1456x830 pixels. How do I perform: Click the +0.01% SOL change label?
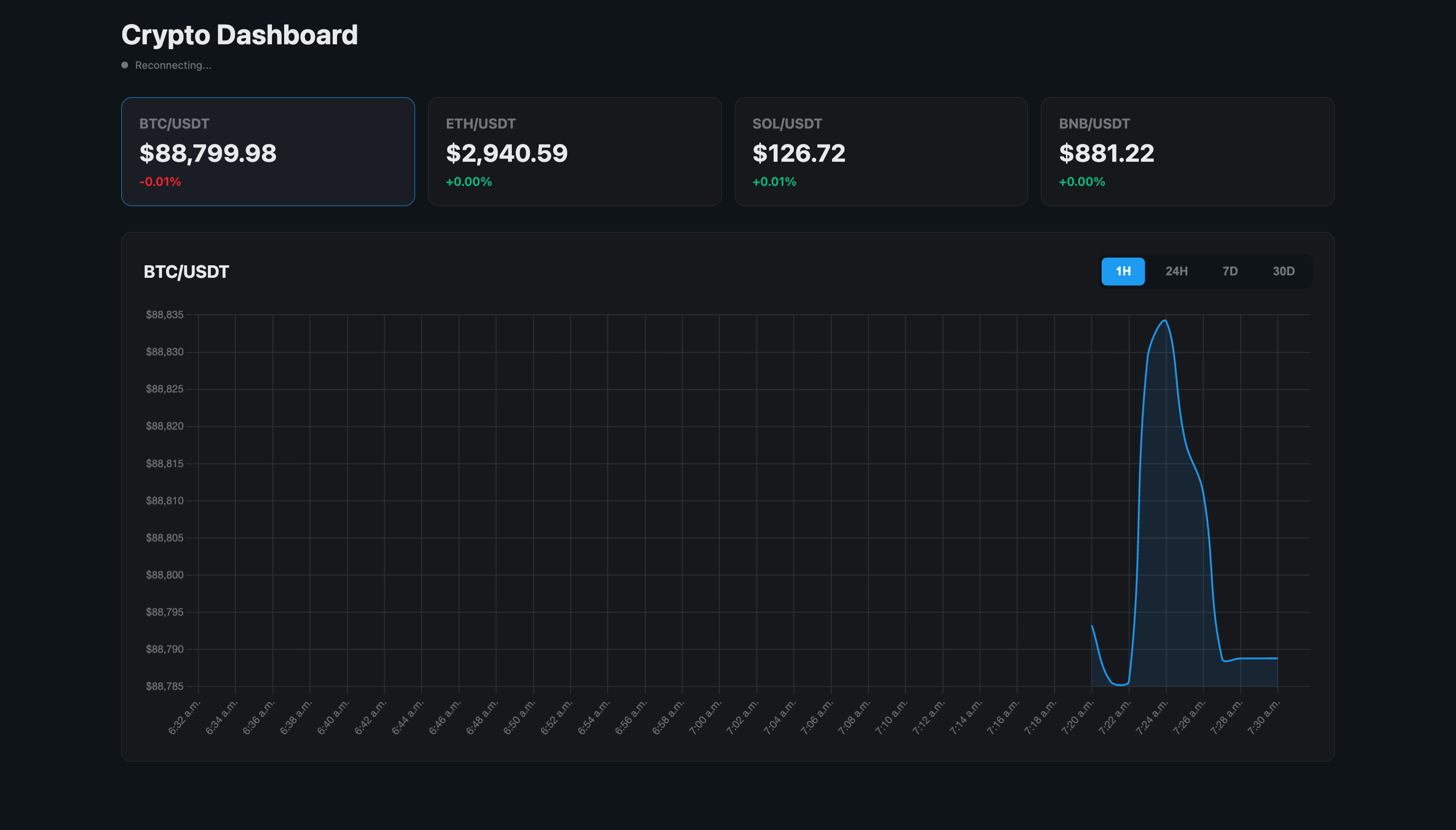[774, 182]
